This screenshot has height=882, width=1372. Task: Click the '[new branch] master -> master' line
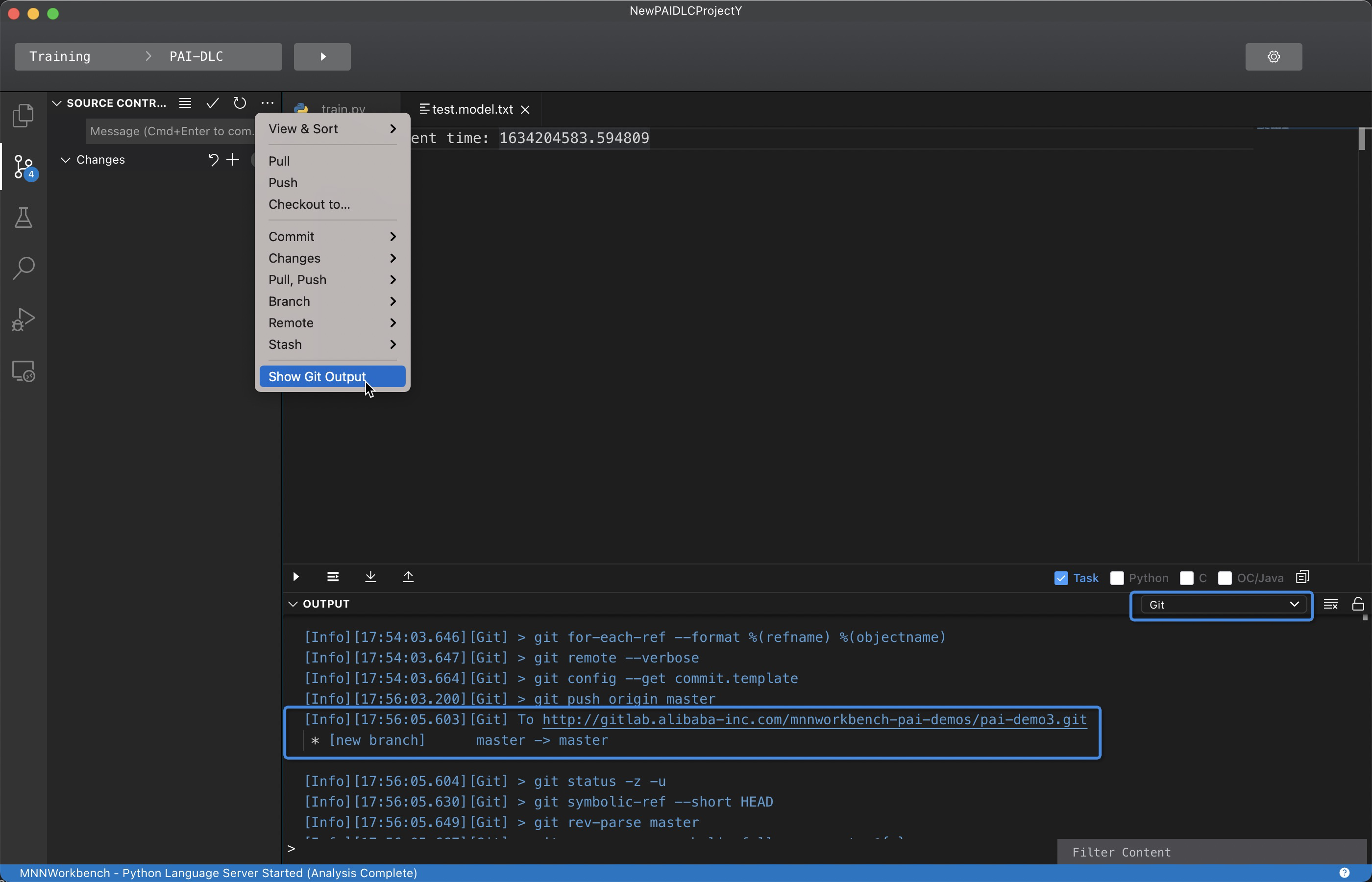(x=459, y=740)
